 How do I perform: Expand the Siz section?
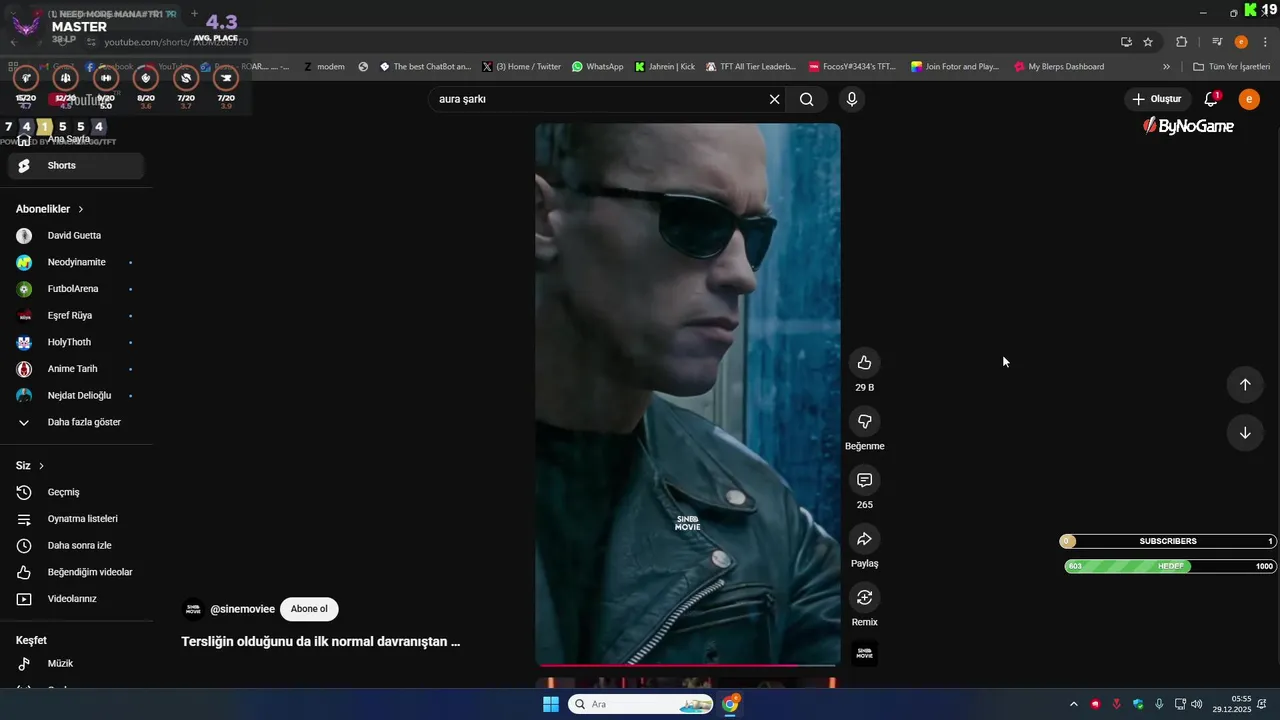click(30, 466)
